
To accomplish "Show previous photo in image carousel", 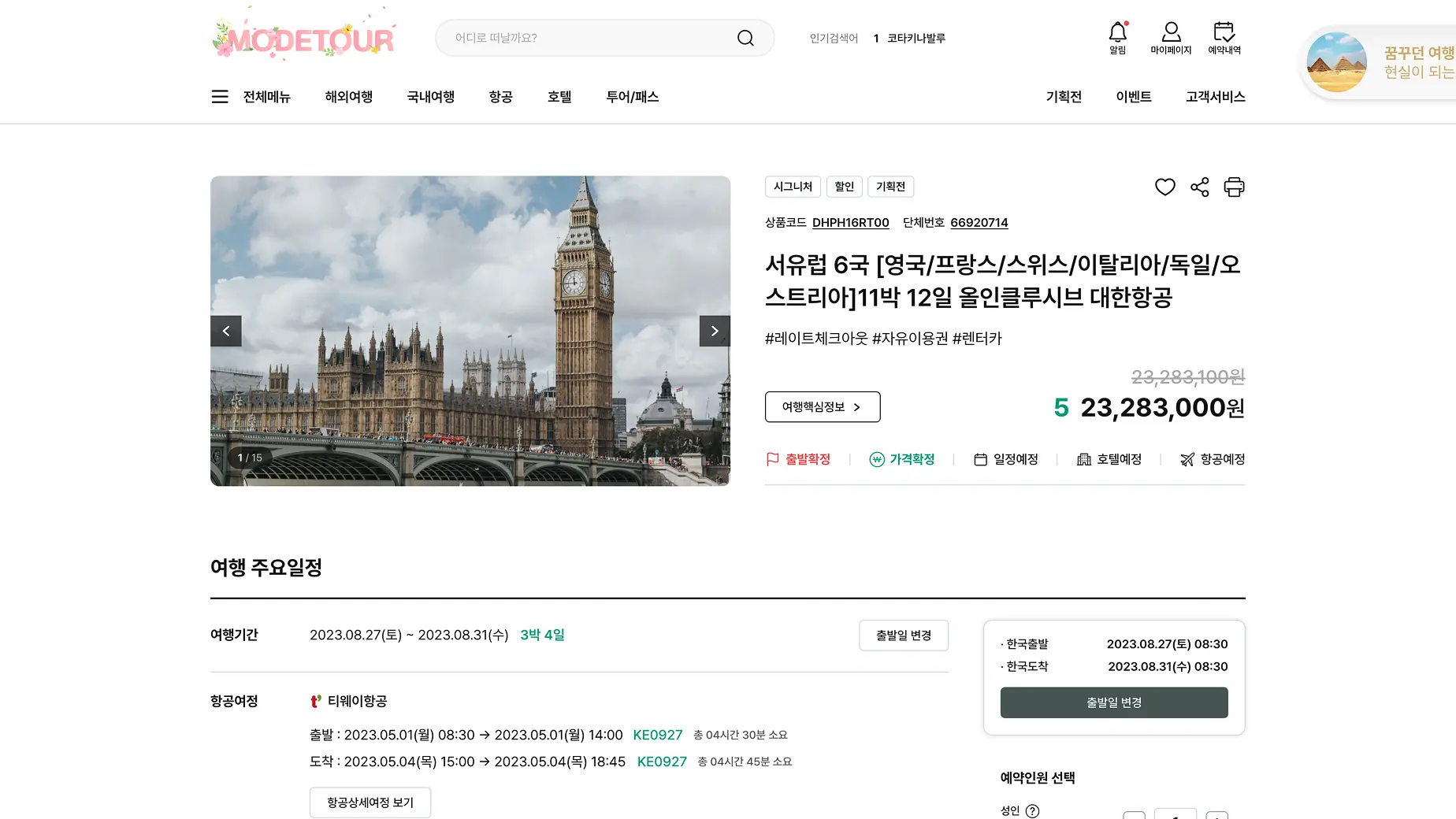I will point(226,331).
